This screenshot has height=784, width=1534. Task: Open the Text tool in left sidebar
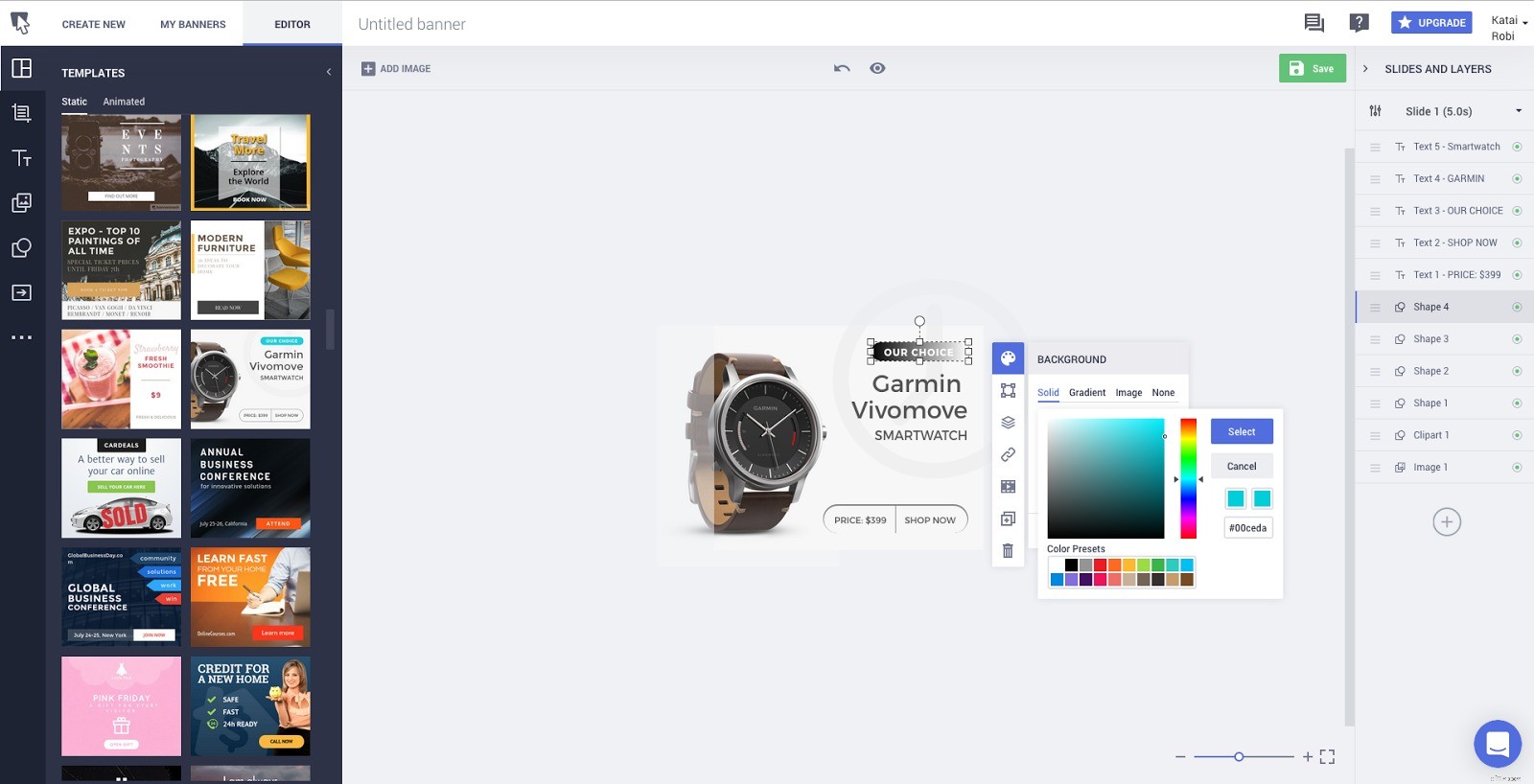click(21, 158)
